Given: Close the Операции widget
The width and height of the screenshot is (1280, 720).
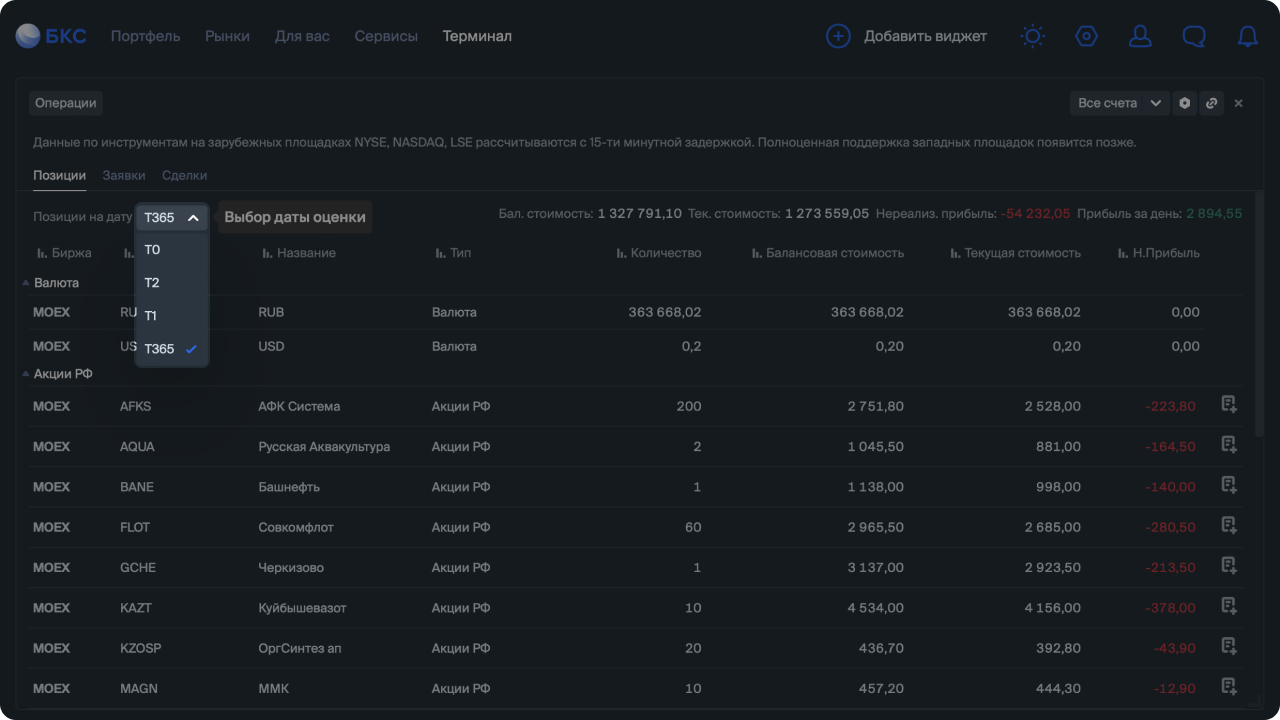Looking at the screenshot, I should (x=1239, y=103).
